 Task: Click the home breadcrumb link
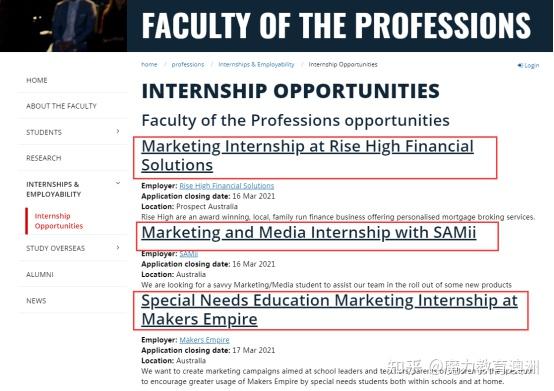(x=149, y=64)
